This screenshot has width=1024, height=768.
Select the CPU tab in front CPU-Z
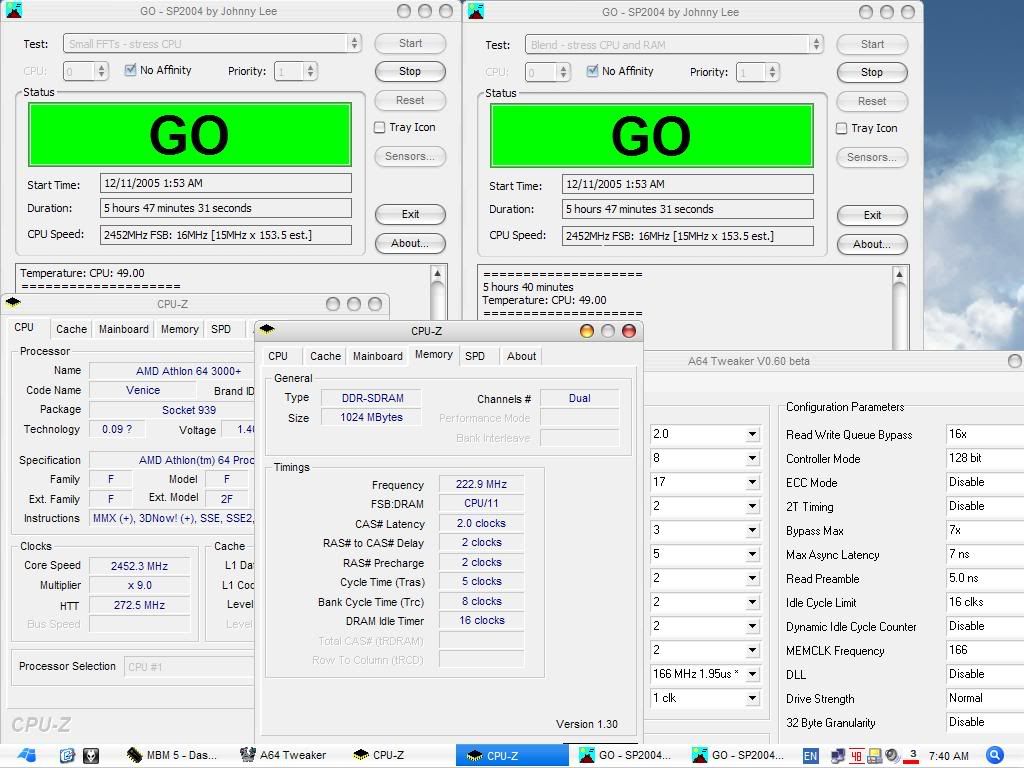pyautogui.click(x=278, y=356)
